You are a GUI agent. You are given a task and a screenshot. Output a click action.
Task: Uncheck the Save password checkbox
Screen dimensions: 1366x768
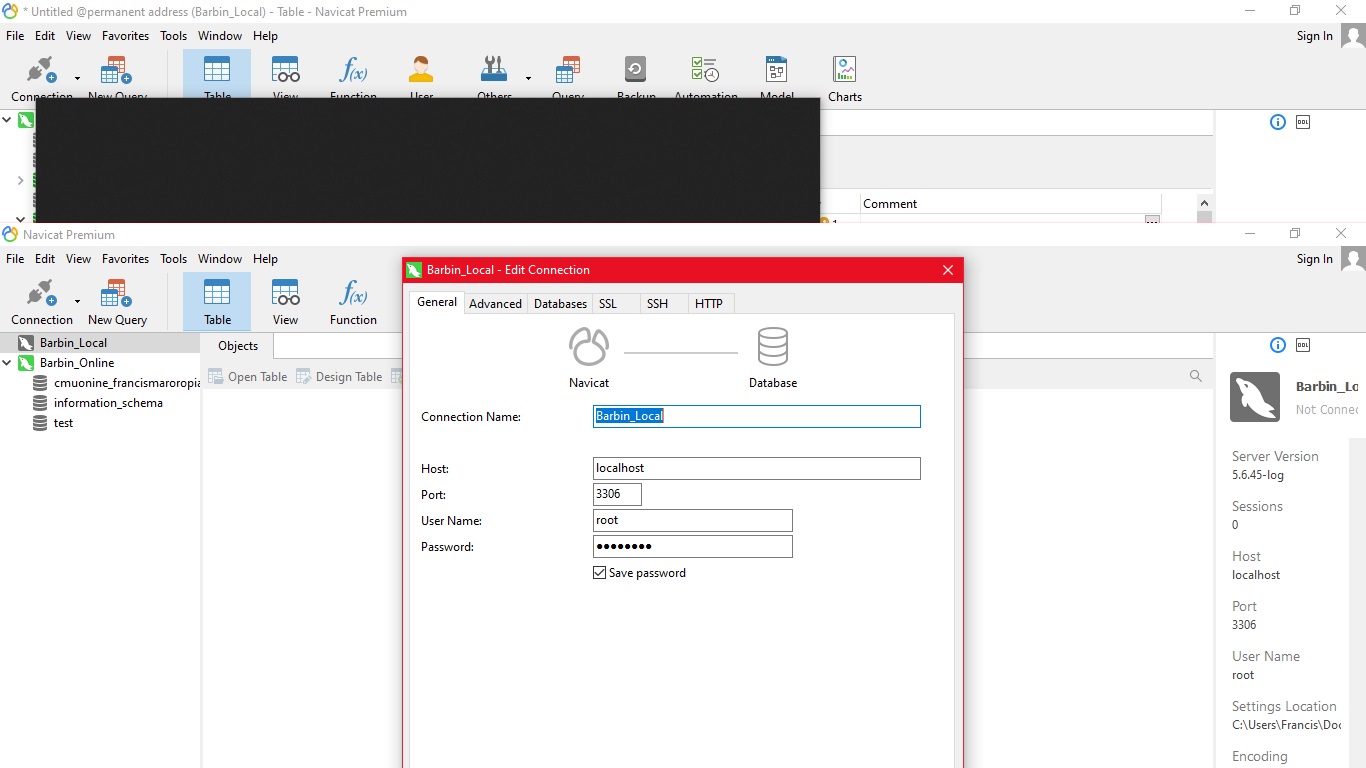tap(600, 573)
